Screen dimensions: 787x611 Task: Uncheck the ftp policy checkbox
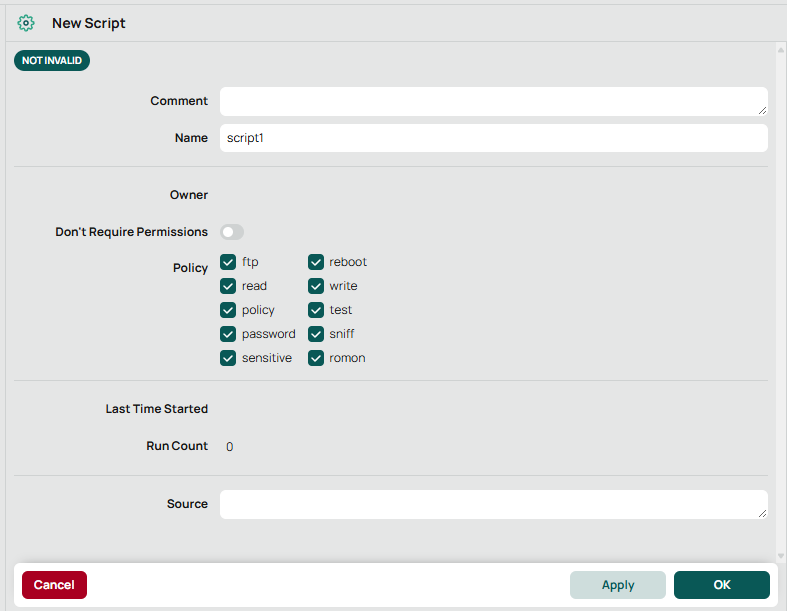[228, 262]
